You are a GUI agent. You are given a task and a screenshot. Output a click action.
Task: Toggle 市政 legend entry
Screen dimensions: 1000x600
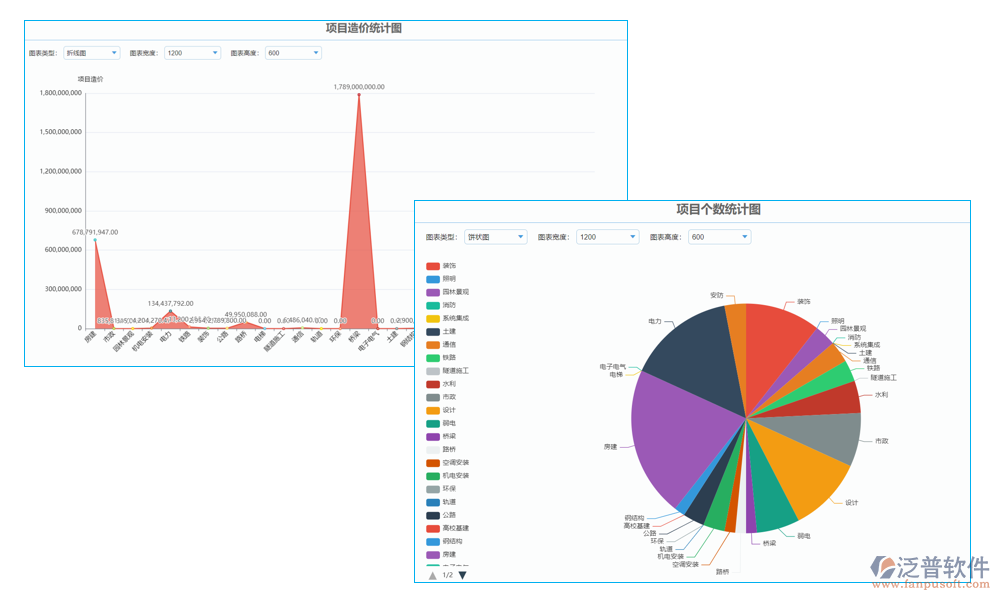tap(441, 397)
